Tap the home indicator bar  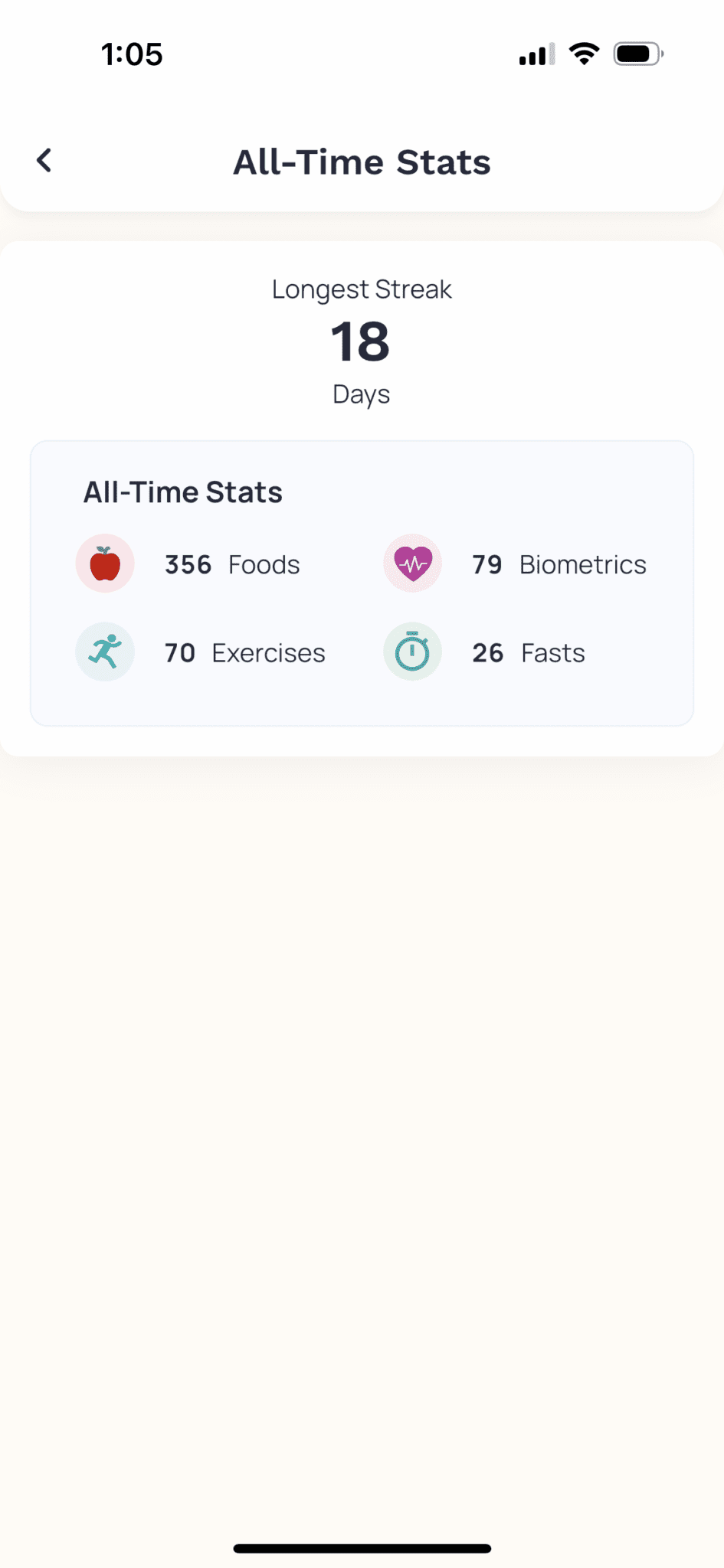pos(362,1548)
